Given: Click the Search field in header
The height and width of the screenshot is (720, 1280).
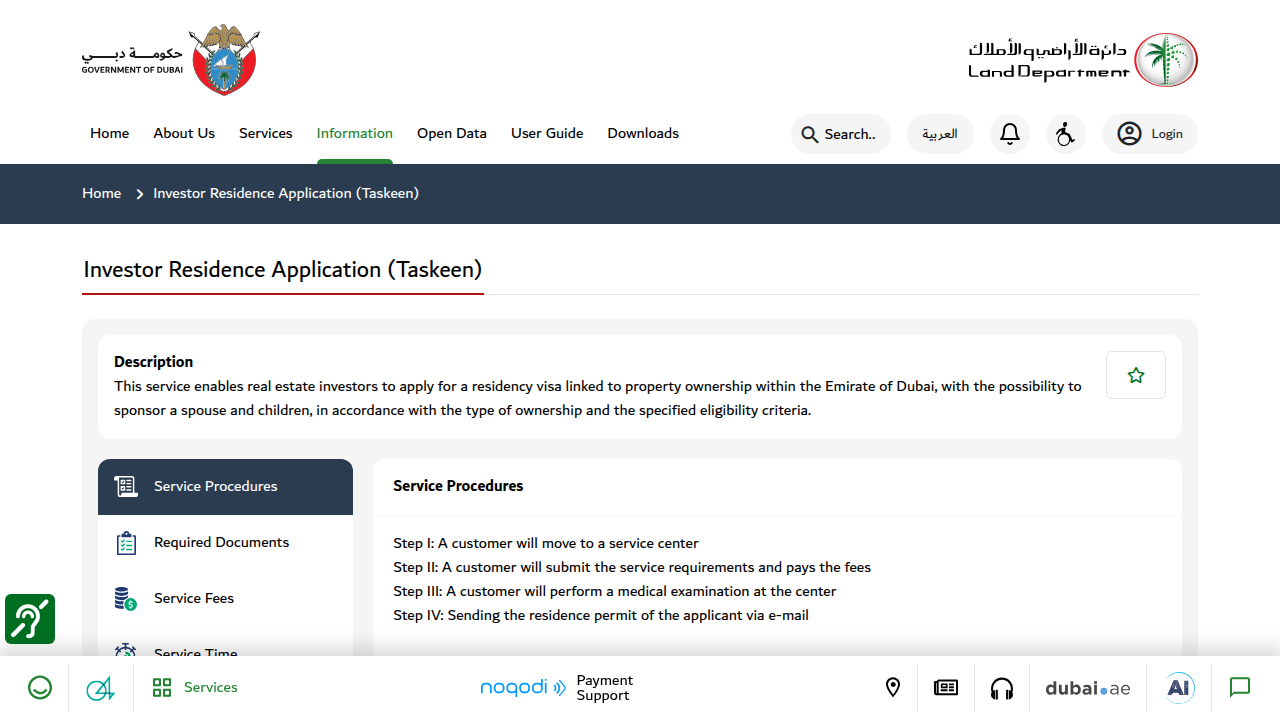Looking at the screenshot, I should click(841, 134).
